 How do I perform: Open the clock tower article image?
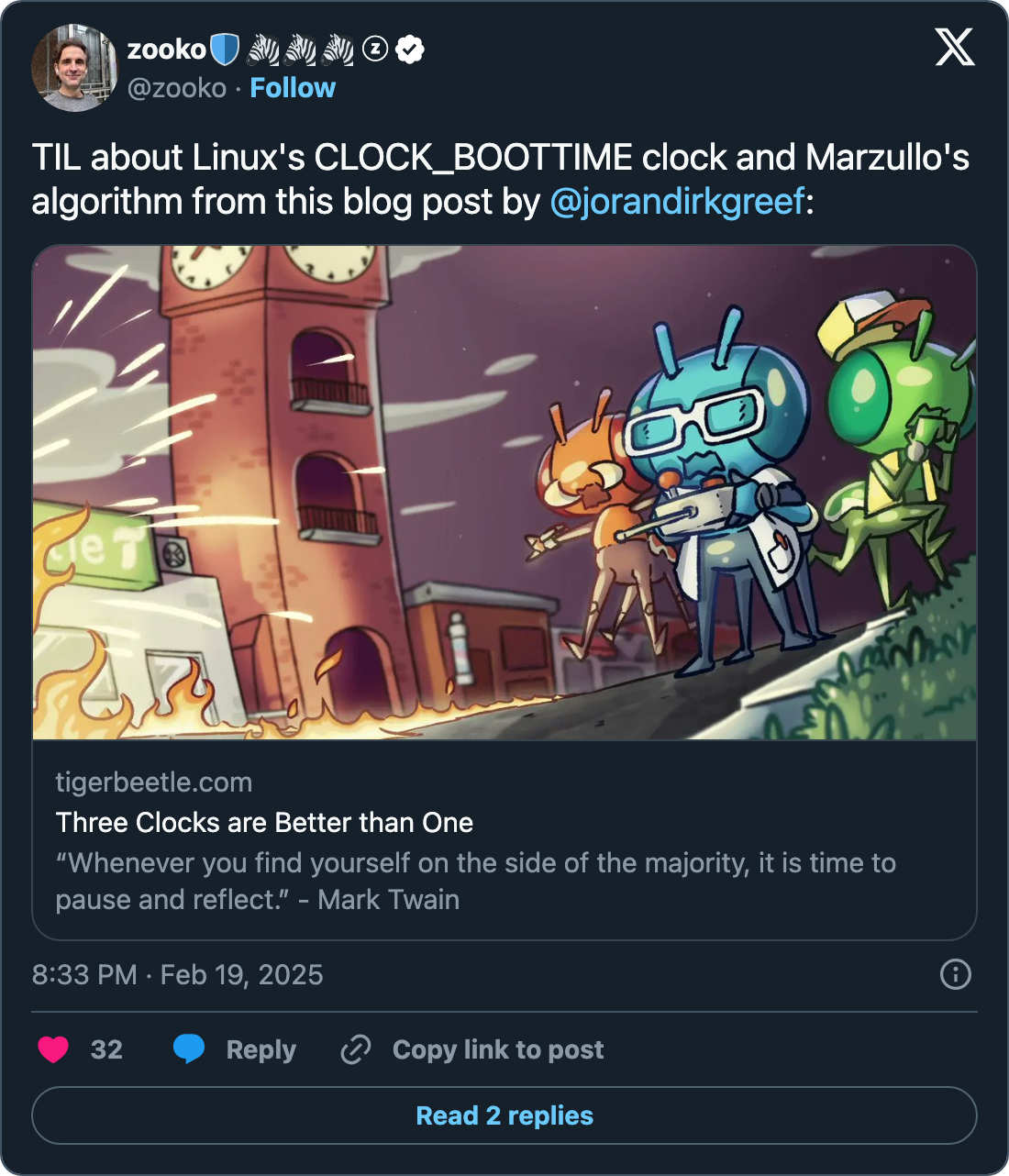click(504, 493)
